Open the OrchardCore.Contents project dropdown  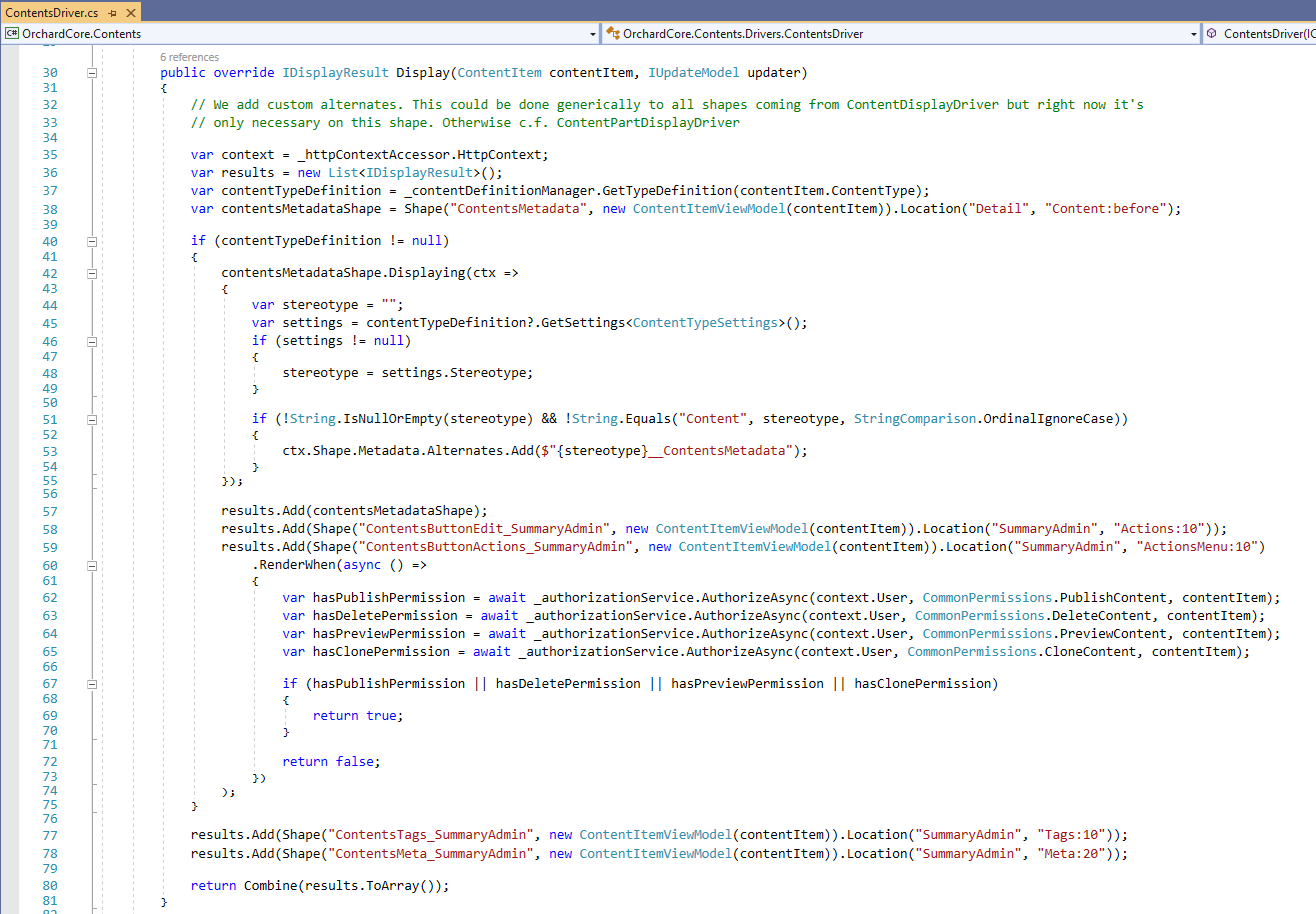click(x=593, y=34)
